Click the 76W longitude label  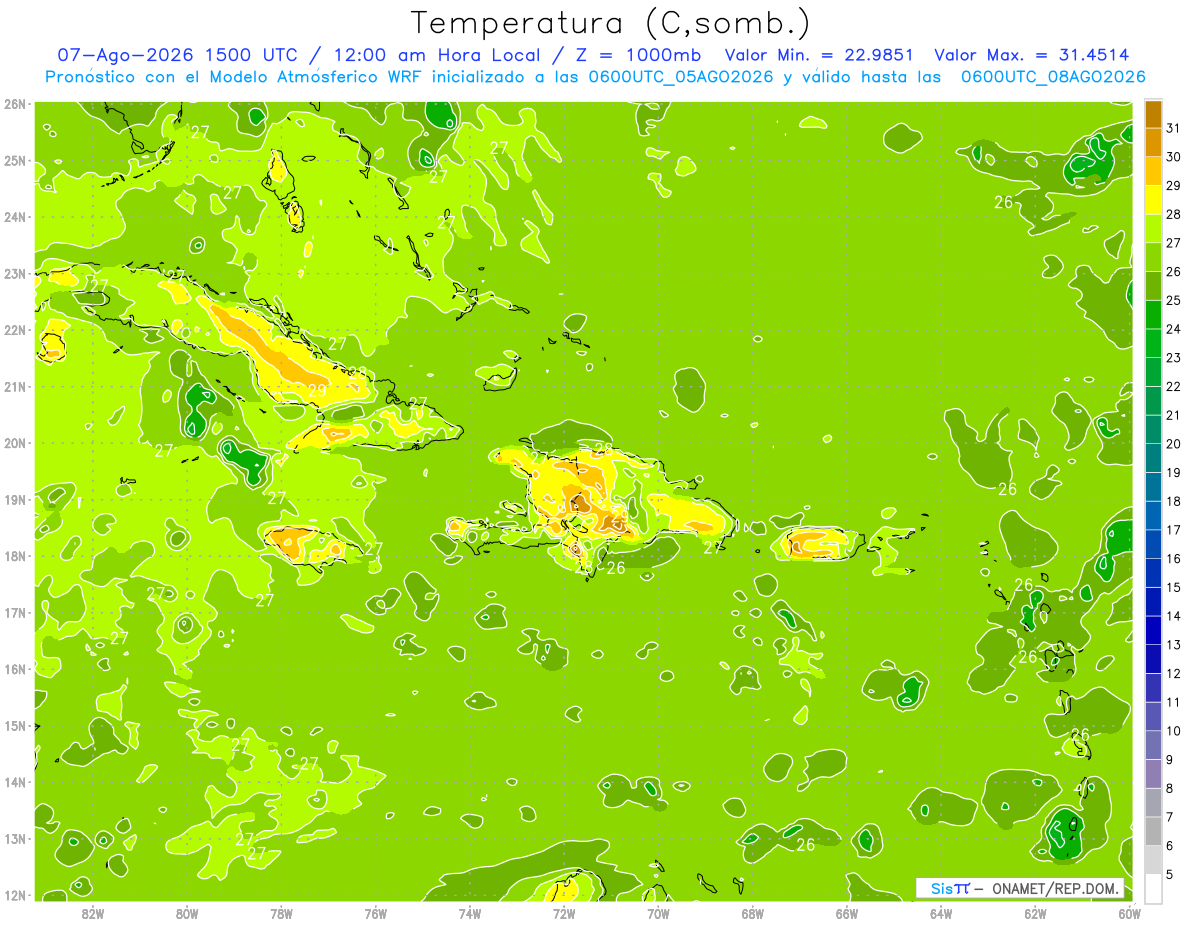point(375,913)
